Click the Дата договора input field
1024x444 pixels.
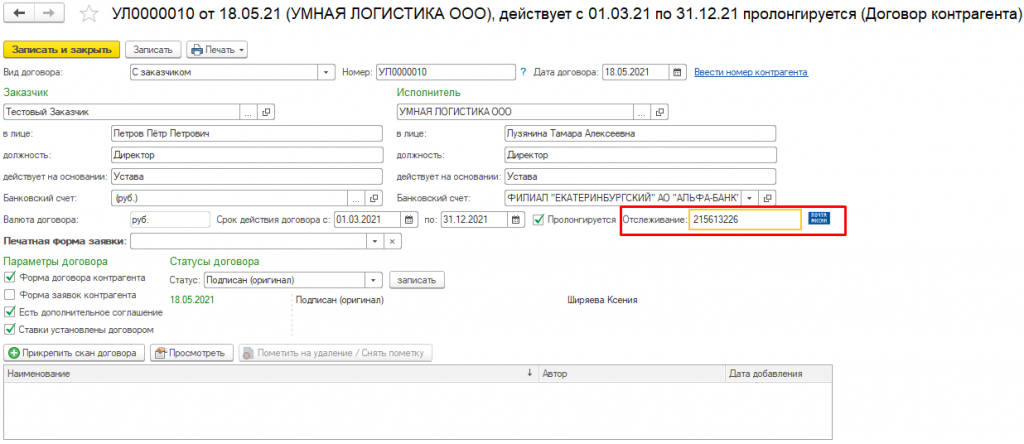tap(635, 72)
